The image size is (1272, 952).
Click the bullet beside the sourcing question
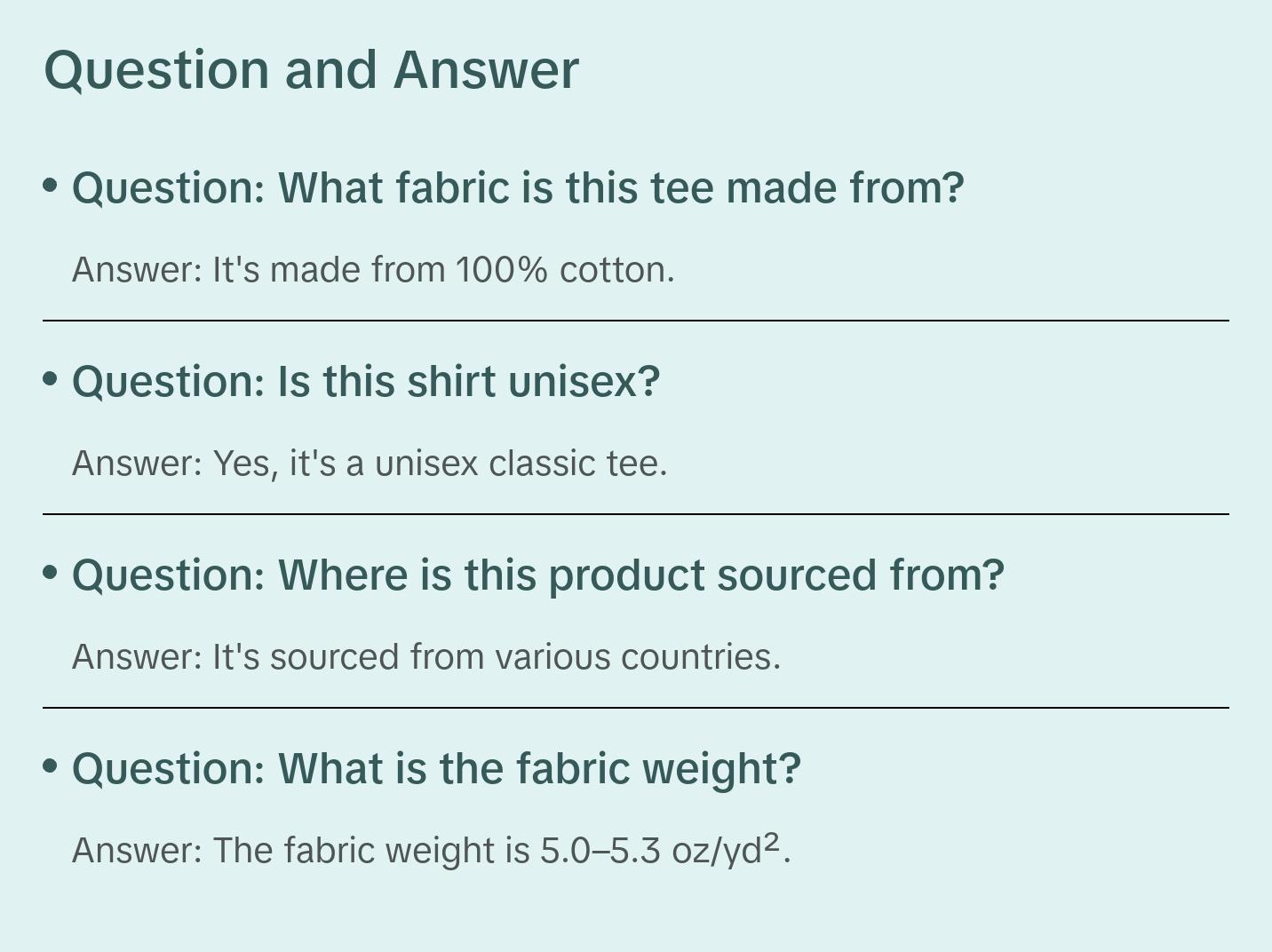[x=51, y=573]
